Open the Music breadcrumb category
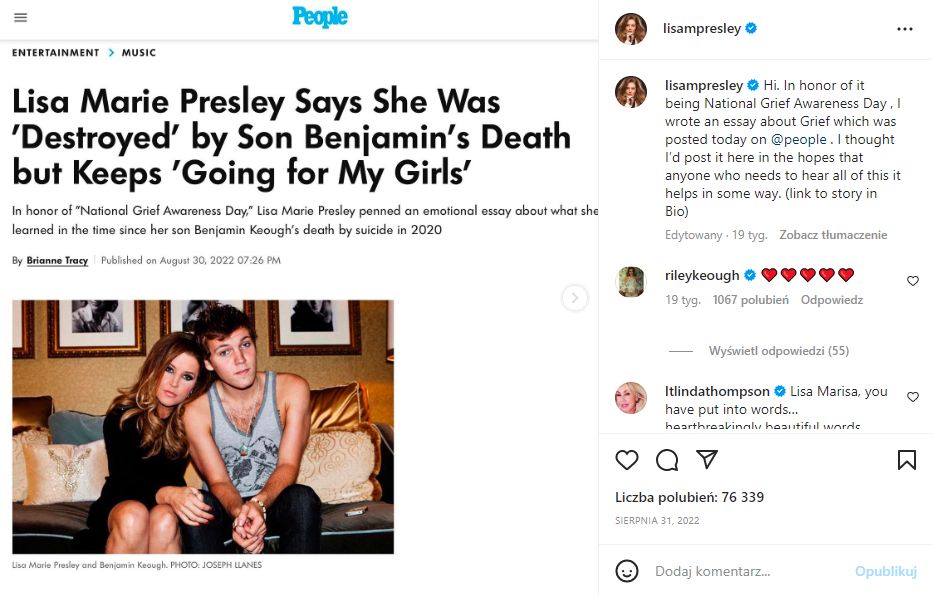933x596 pixels. (139, 53)
